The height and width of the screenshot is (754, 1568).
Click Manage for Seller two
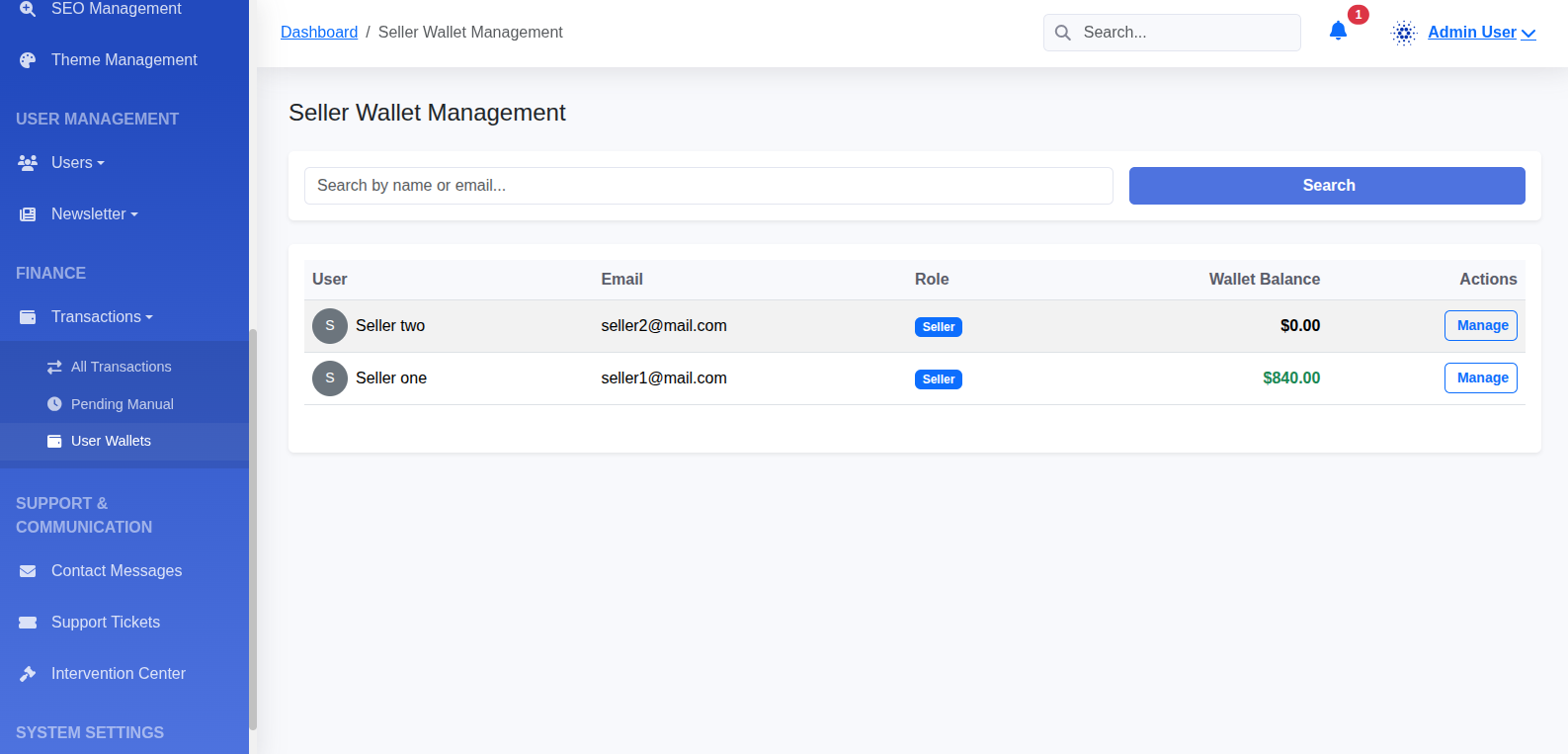click(x=1481, y=326)
